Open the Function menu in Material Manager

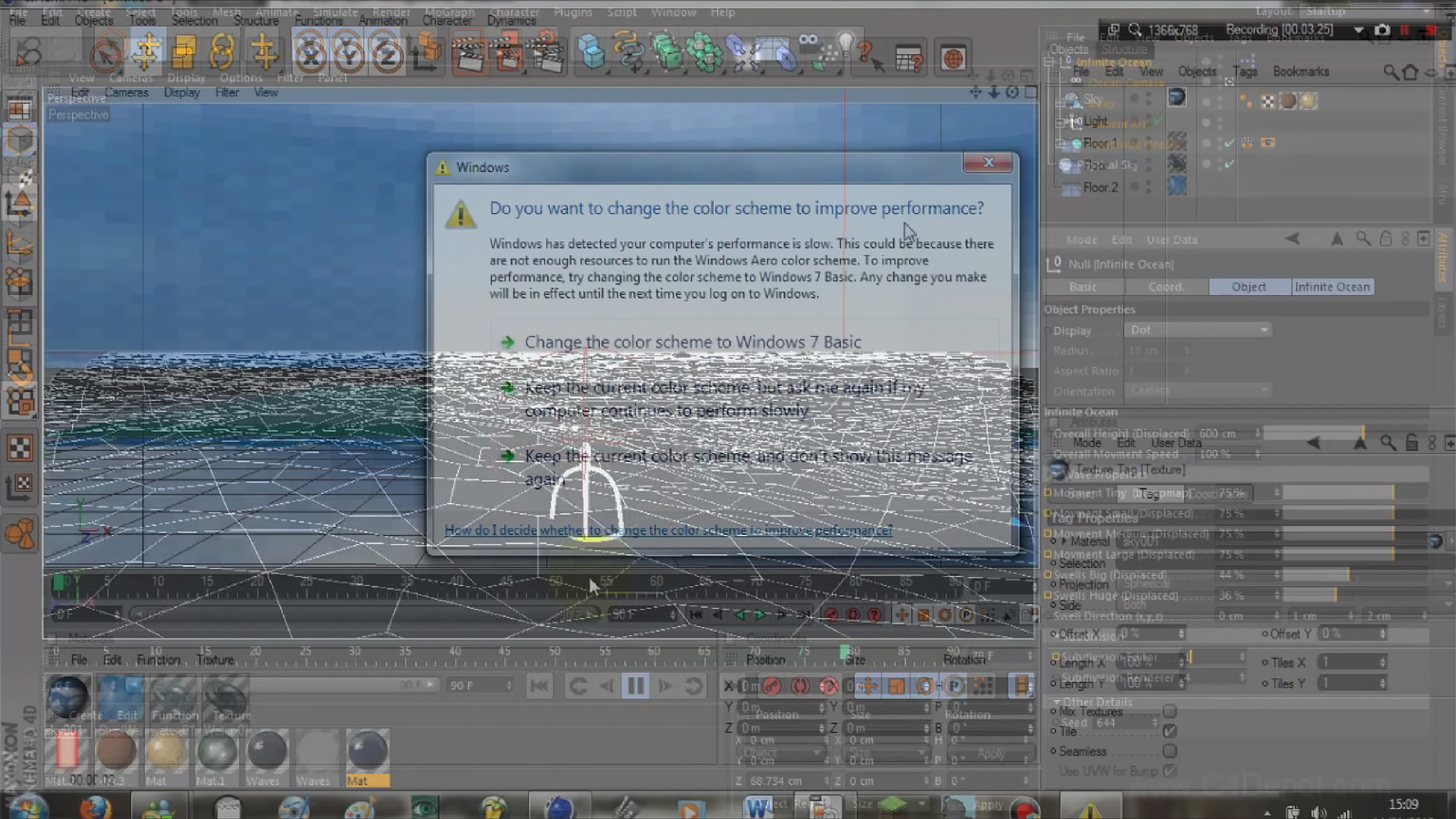[158, 660]
